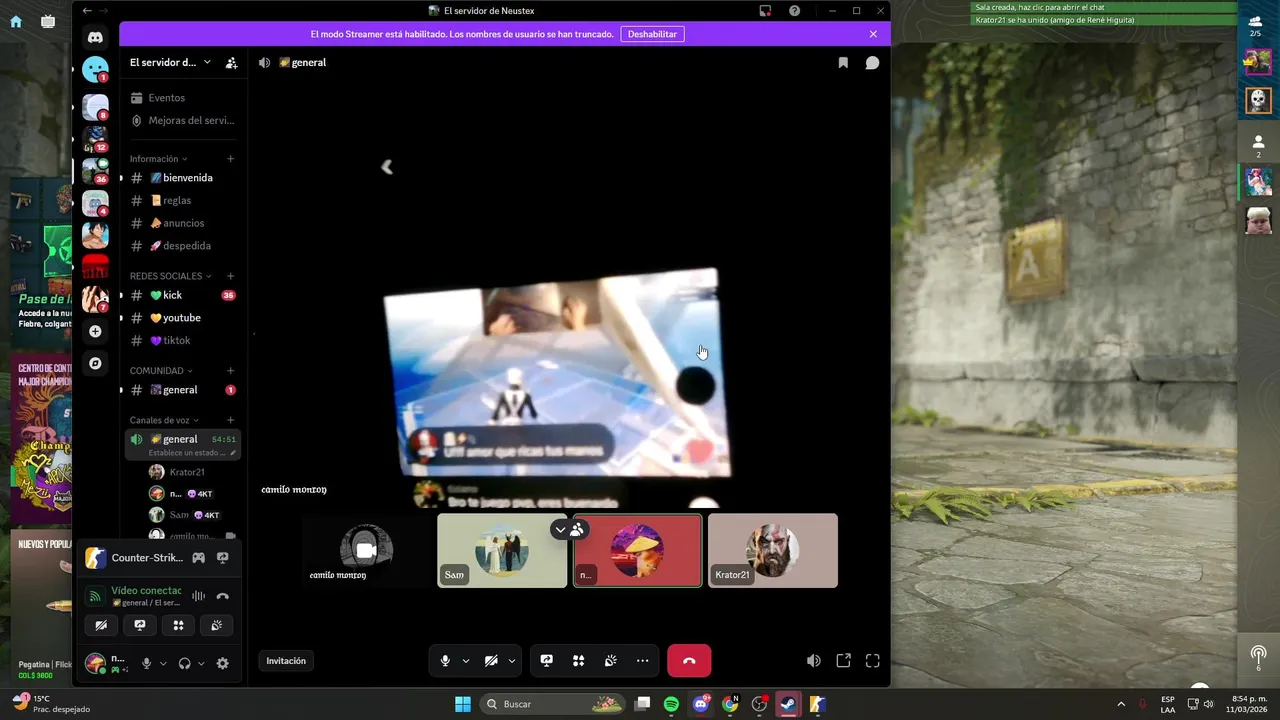
Task: Open Mejoras del servidor in the sidebar
Action: tap(183, 120)
